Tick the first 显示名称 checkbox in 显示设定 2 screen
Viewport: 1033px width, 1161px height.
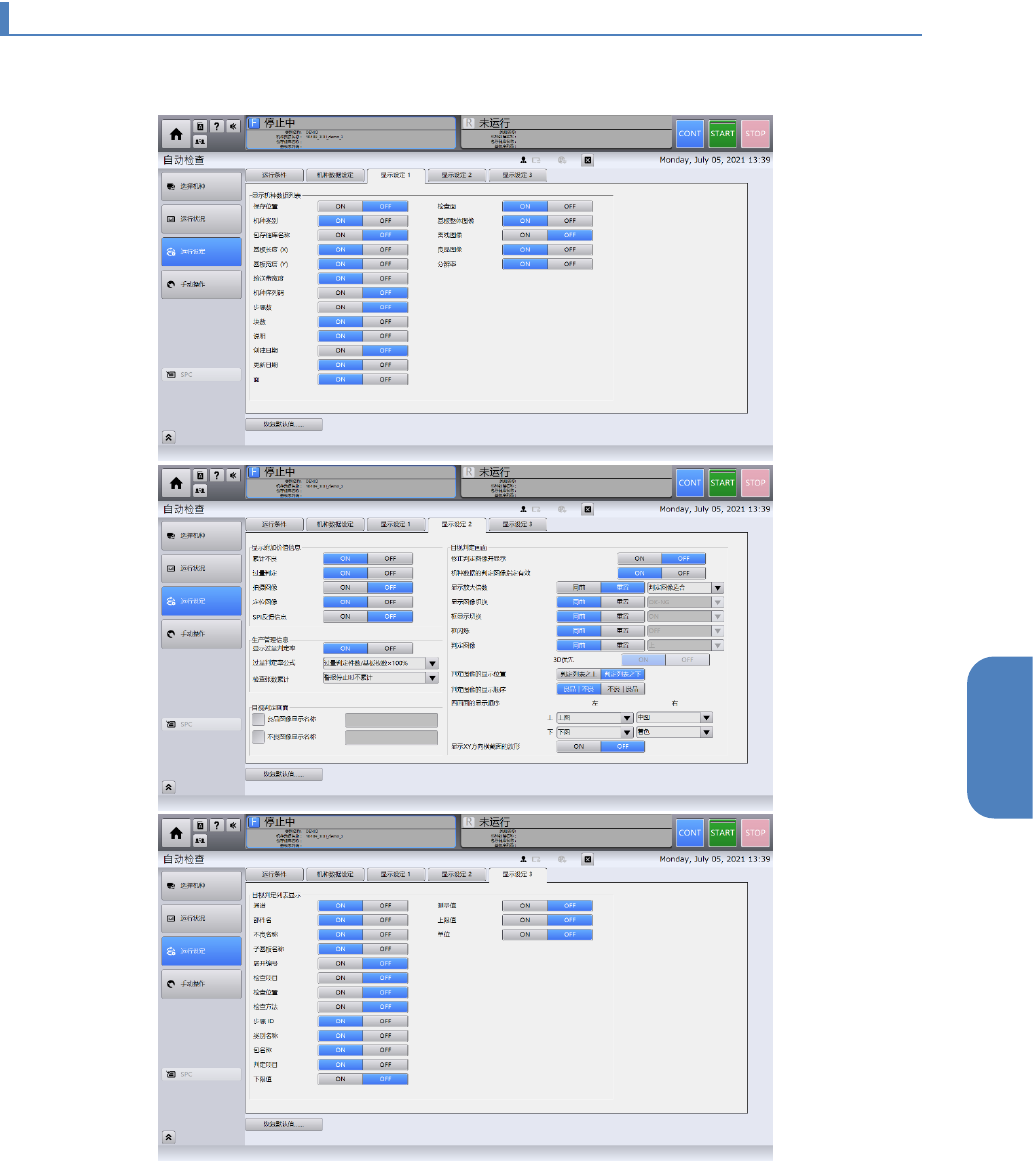pyautogui.click(x=258, y=719)
